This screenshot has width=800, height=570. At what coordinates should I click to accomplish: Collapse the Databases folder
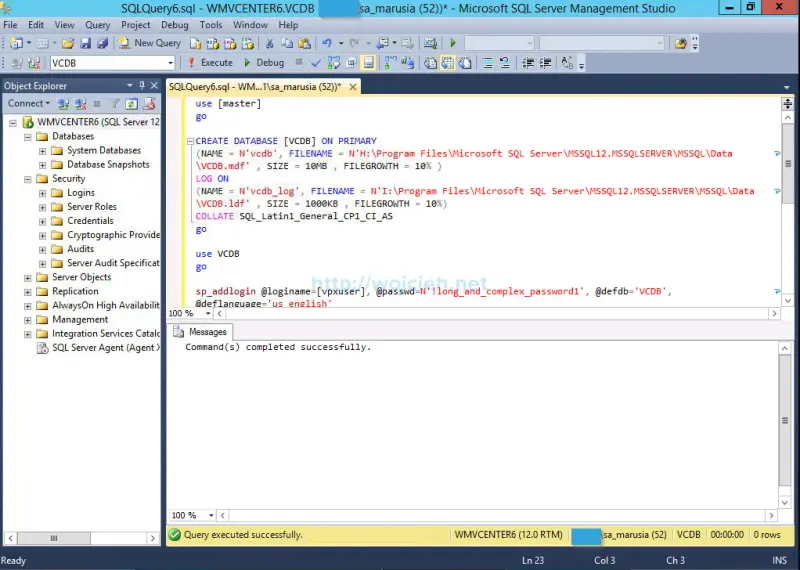[x=28, y=137]
